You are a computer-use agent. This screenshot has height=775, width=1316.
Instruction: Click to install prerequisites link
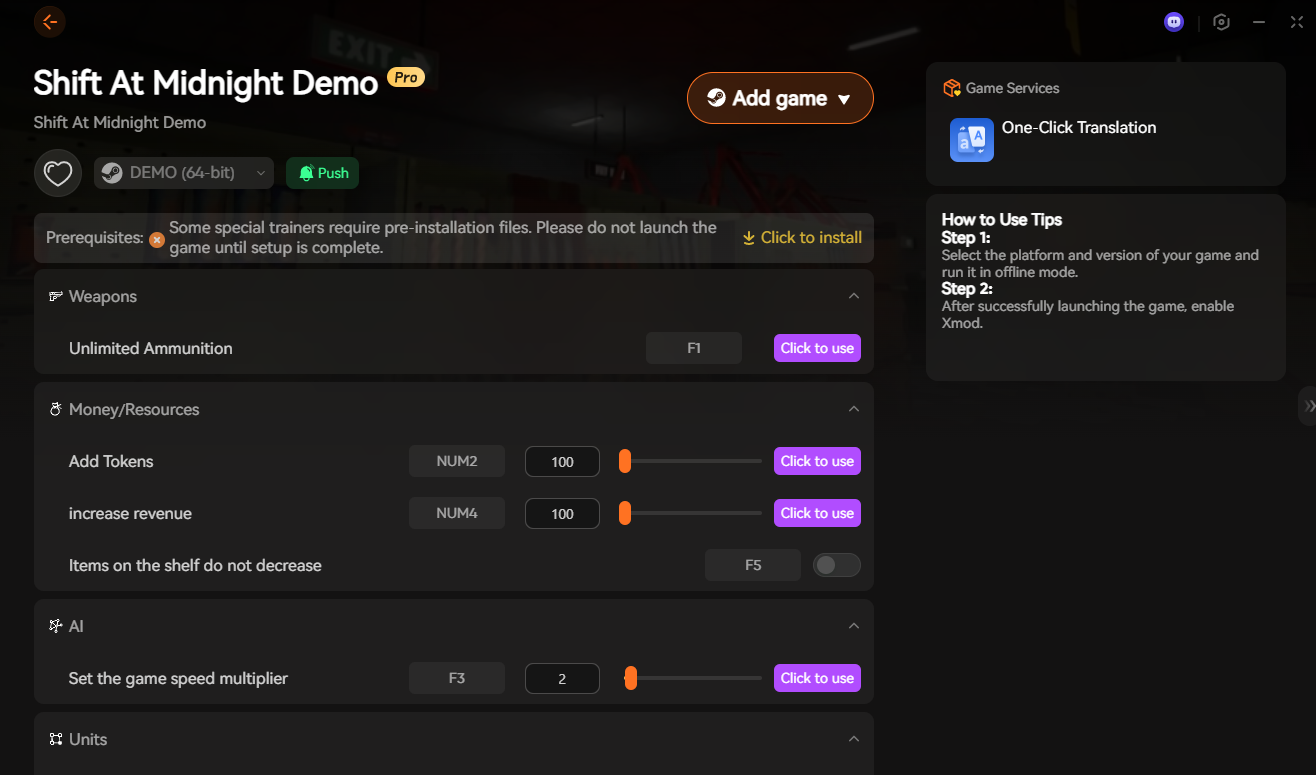[x=802, y=238]
